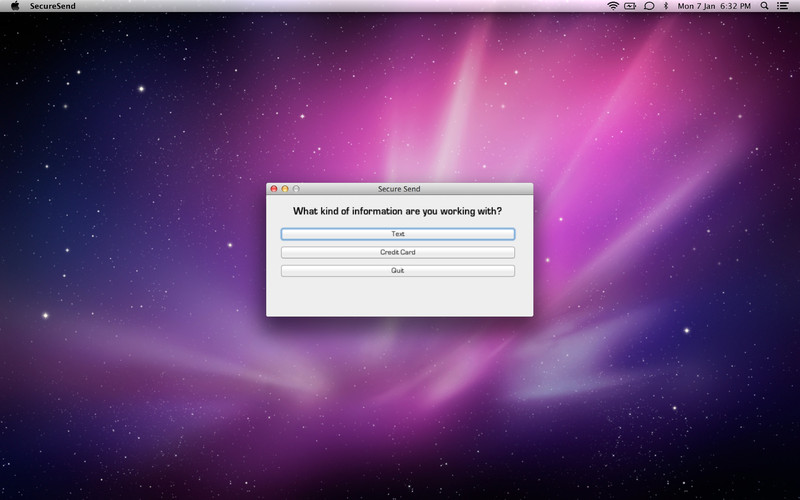Check the battery status icon
This screenshot has width=800, height=500.
click(630, 6)
